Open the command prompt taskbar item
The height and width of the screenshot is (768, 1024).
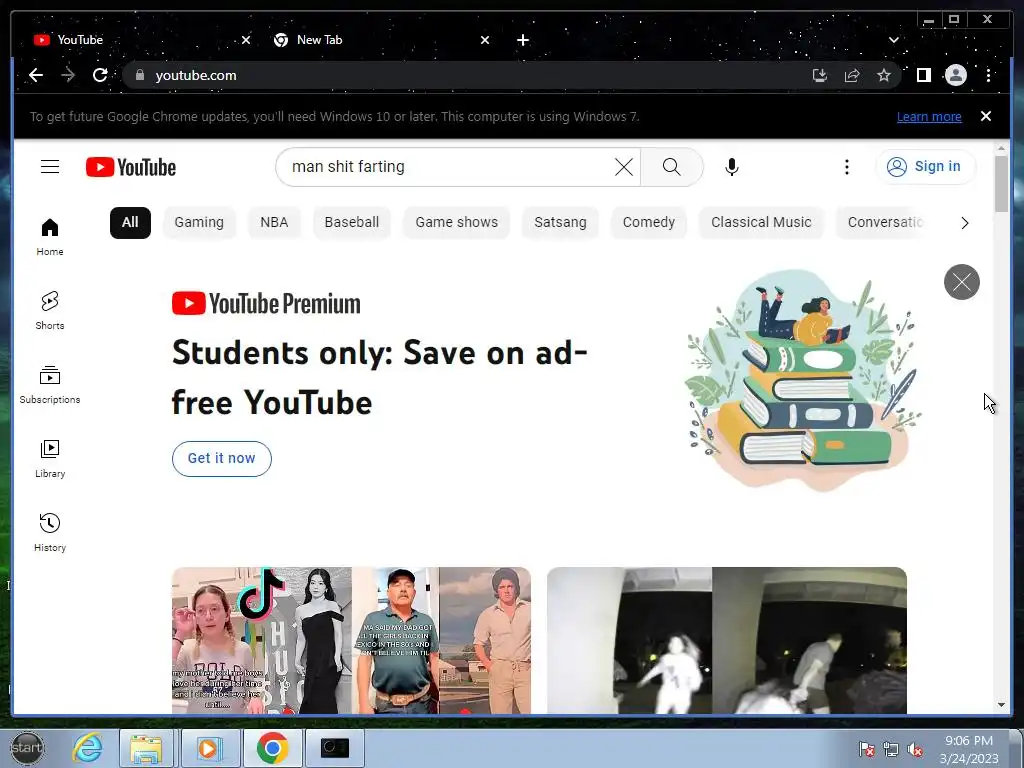tap(334, 748)
